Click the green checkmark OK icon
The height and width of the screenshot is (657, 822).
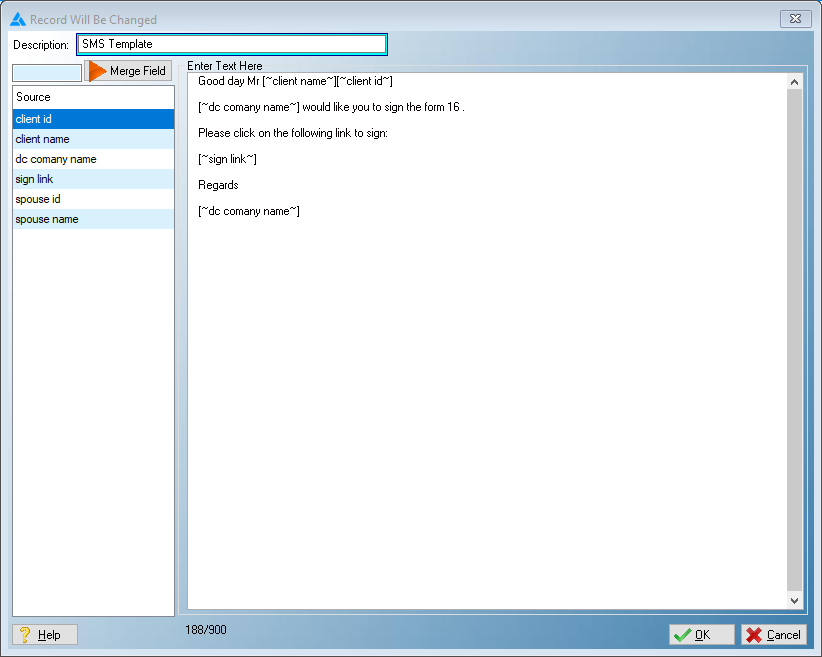tap(682, 635)
